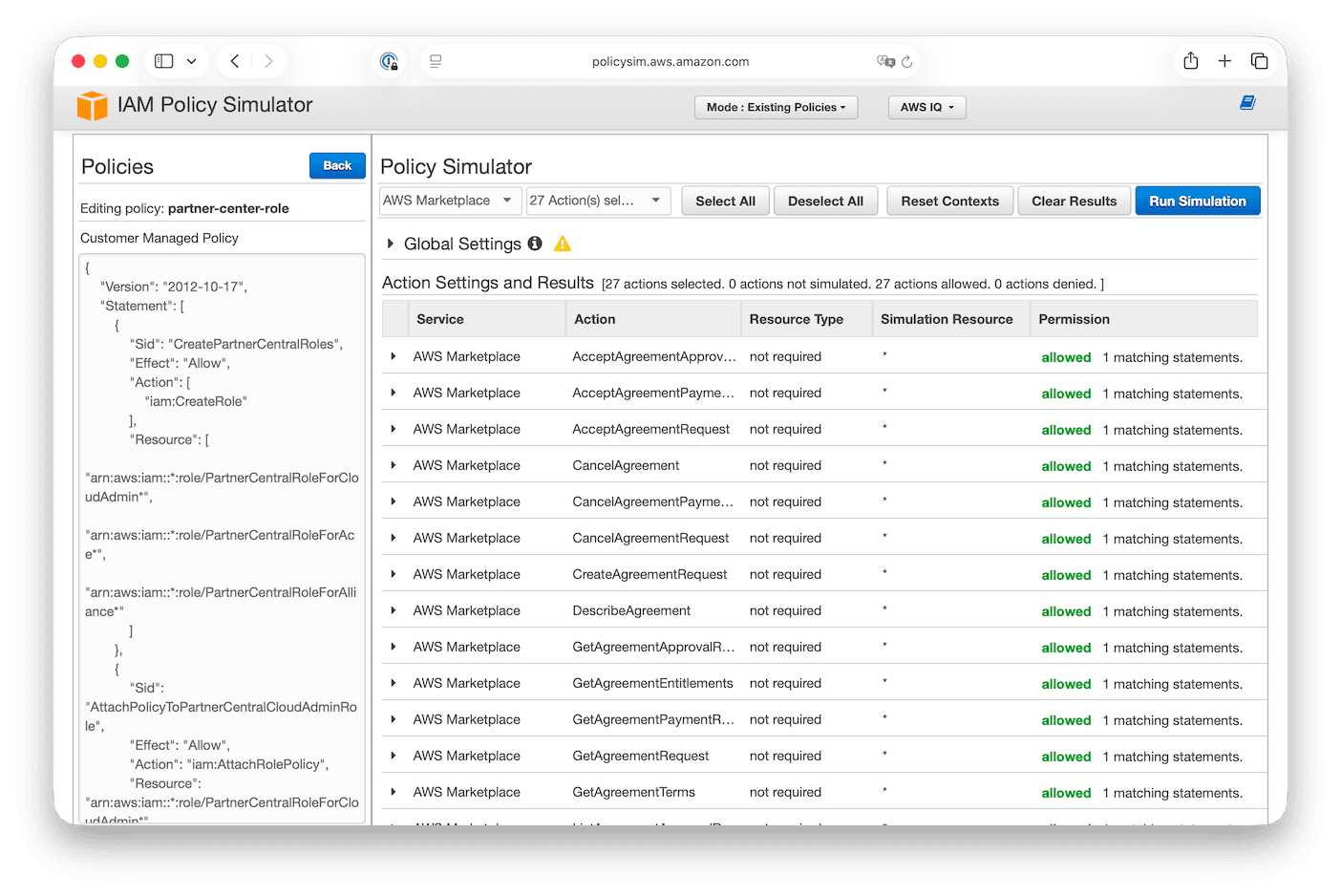Open the Mode: Existing Policies dropdown
1341x896 pixels.
click(x=776, y=107)
